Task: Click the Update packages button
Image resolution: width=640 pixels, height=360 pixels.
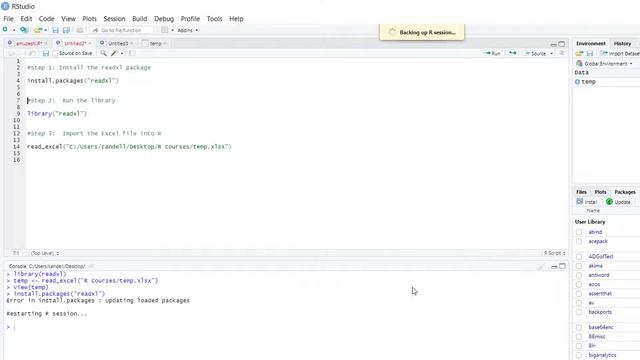Action: 618,202
